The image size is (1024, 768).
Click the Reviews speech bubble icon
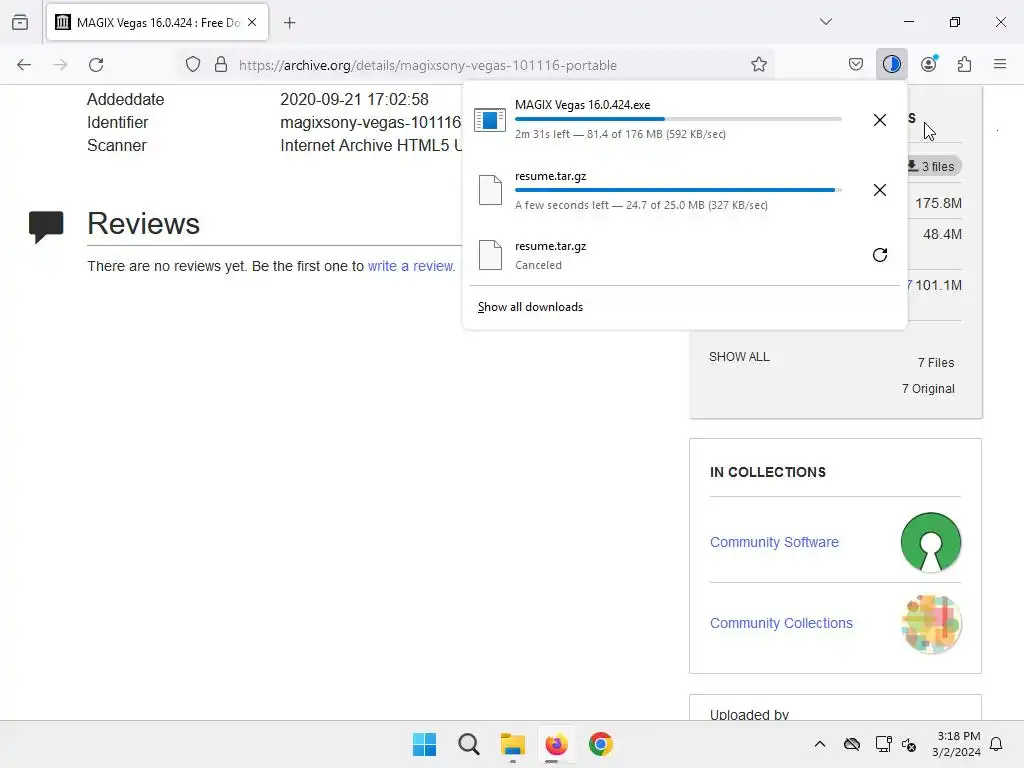coord(46,227)
